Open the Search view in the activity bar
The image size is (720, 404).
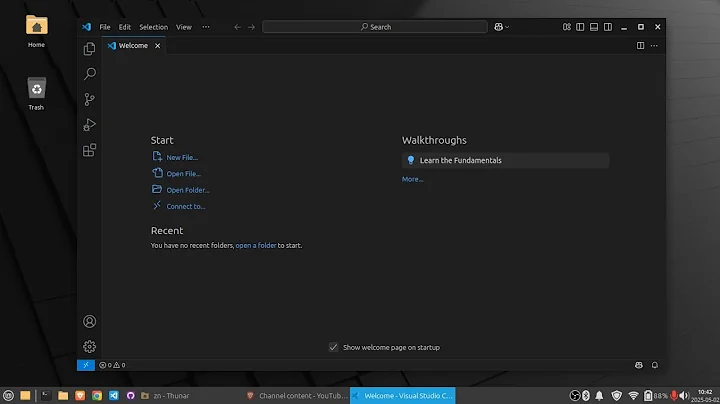pos(90,74)
